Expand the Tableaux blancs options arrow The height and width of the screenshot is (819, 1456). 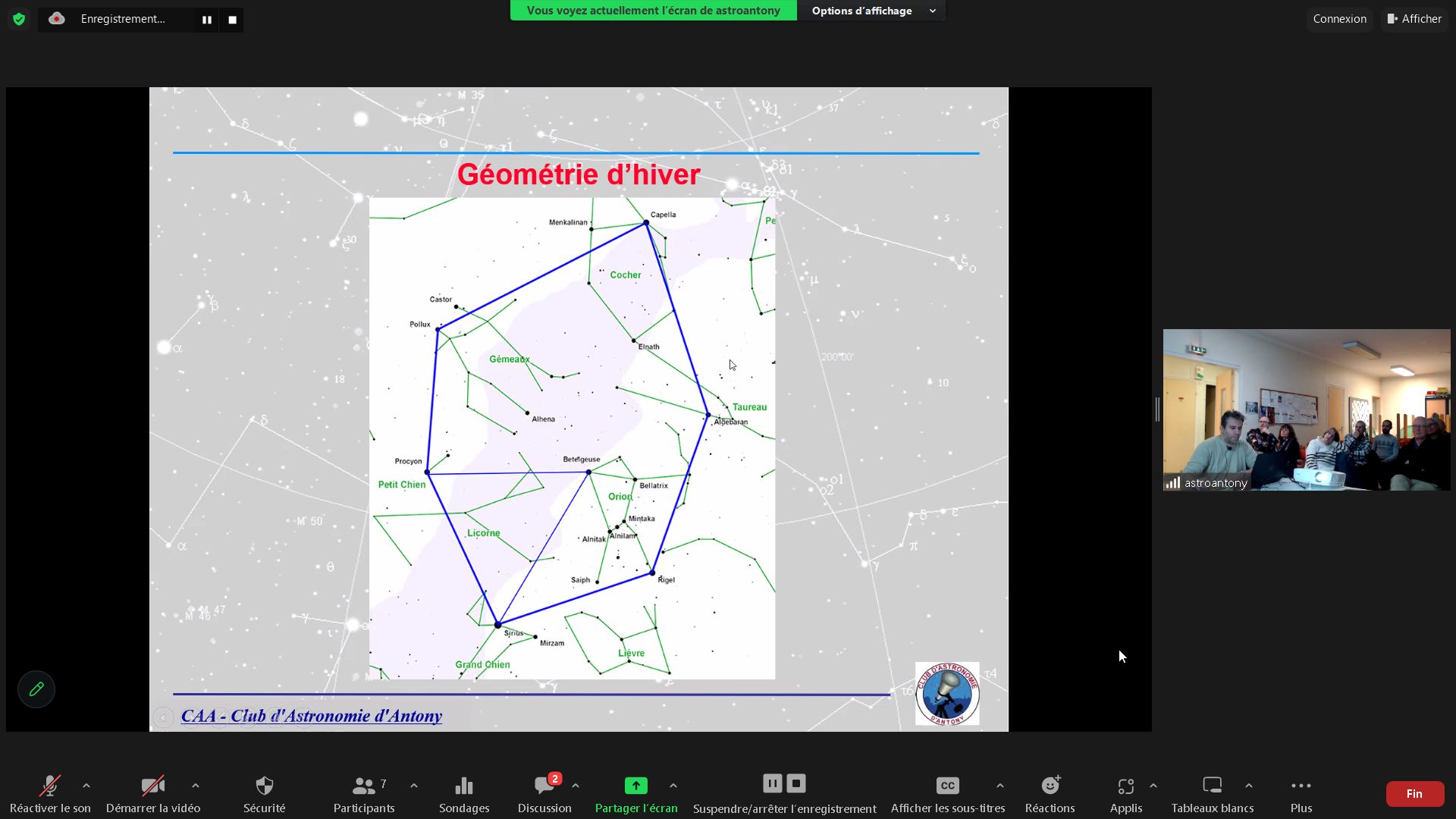pos(1249,786)
